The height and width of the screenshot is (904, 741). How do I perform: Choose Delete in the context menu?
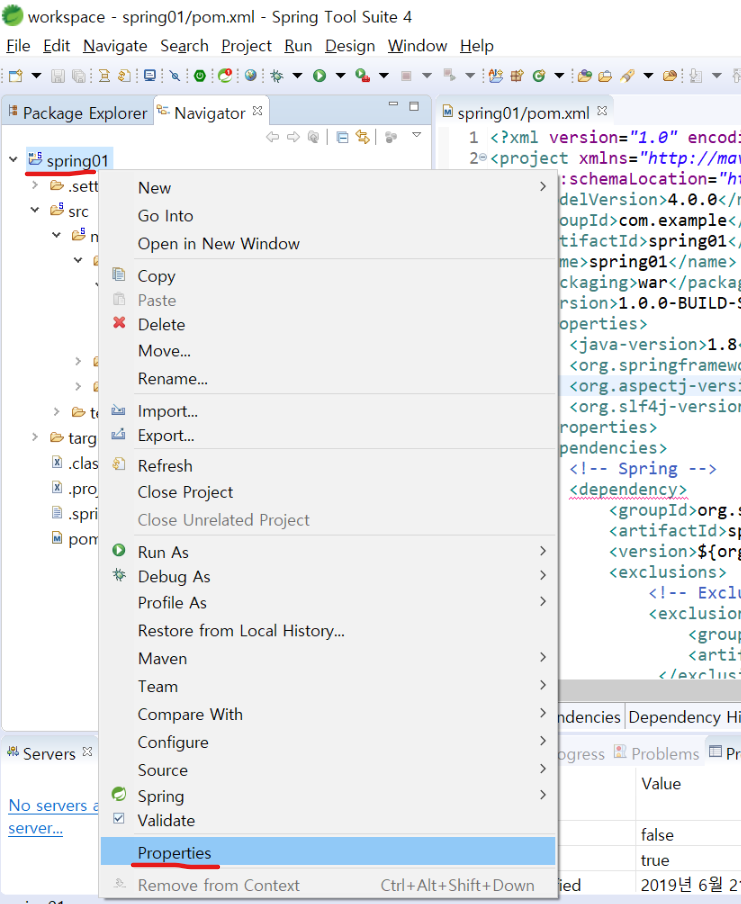(x=328, y=324)
